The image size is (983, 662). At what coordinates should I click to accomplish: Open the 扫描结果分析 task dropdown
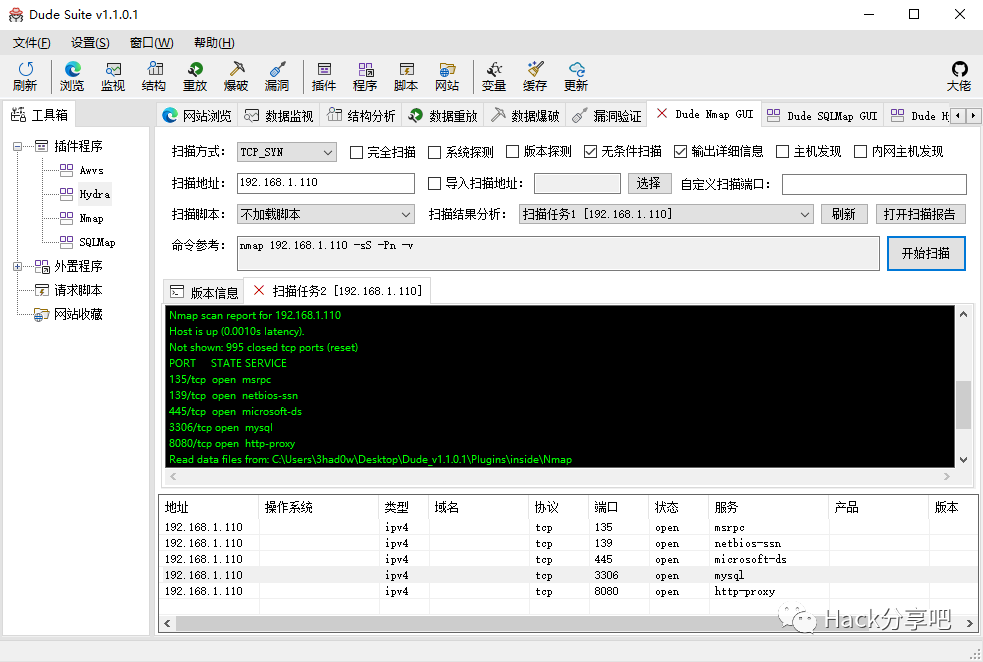[x=666, y=214]
